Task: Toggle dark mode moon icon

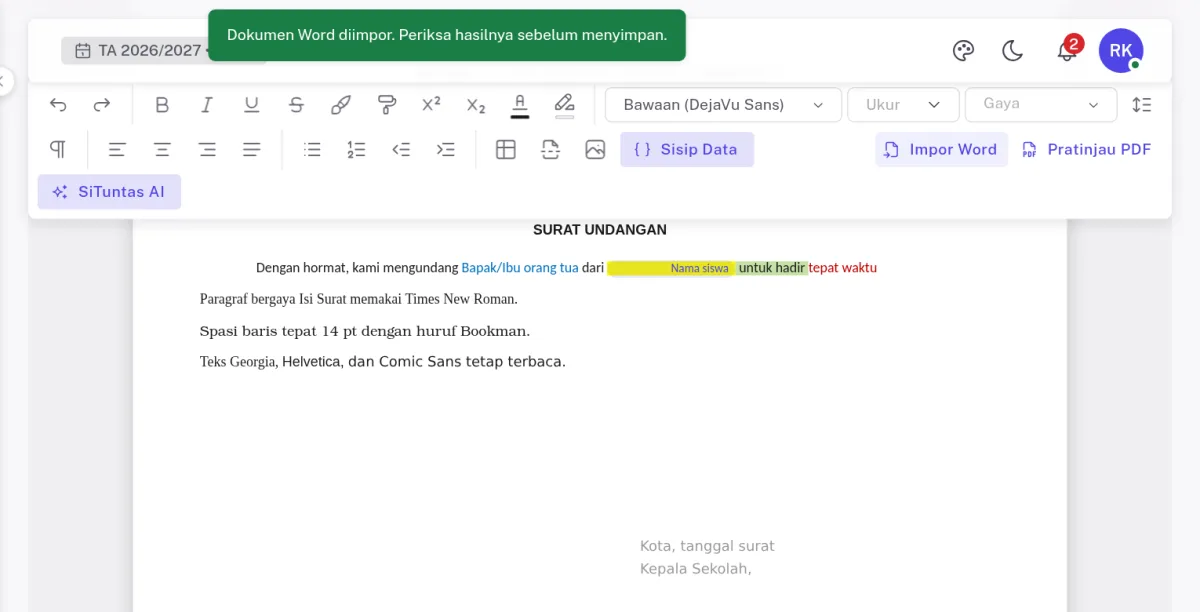Action: click(1013, 51)
